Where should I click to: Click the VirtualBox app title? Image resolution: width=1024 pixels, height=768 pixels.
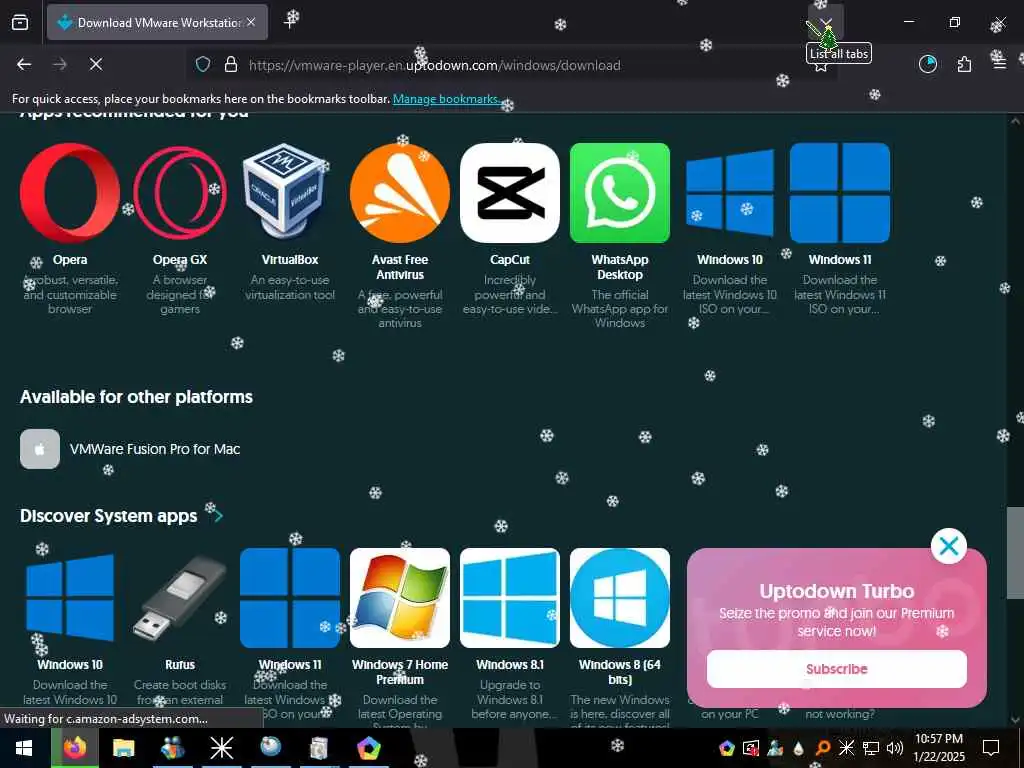(290, 259)
